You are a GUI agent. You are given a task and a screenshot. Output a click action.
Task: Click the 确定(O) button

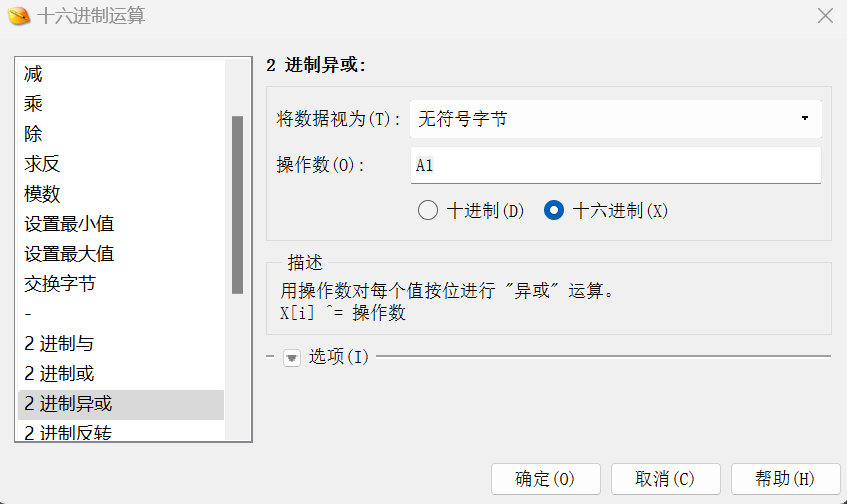pyautogui.click(x=546, y=479)
